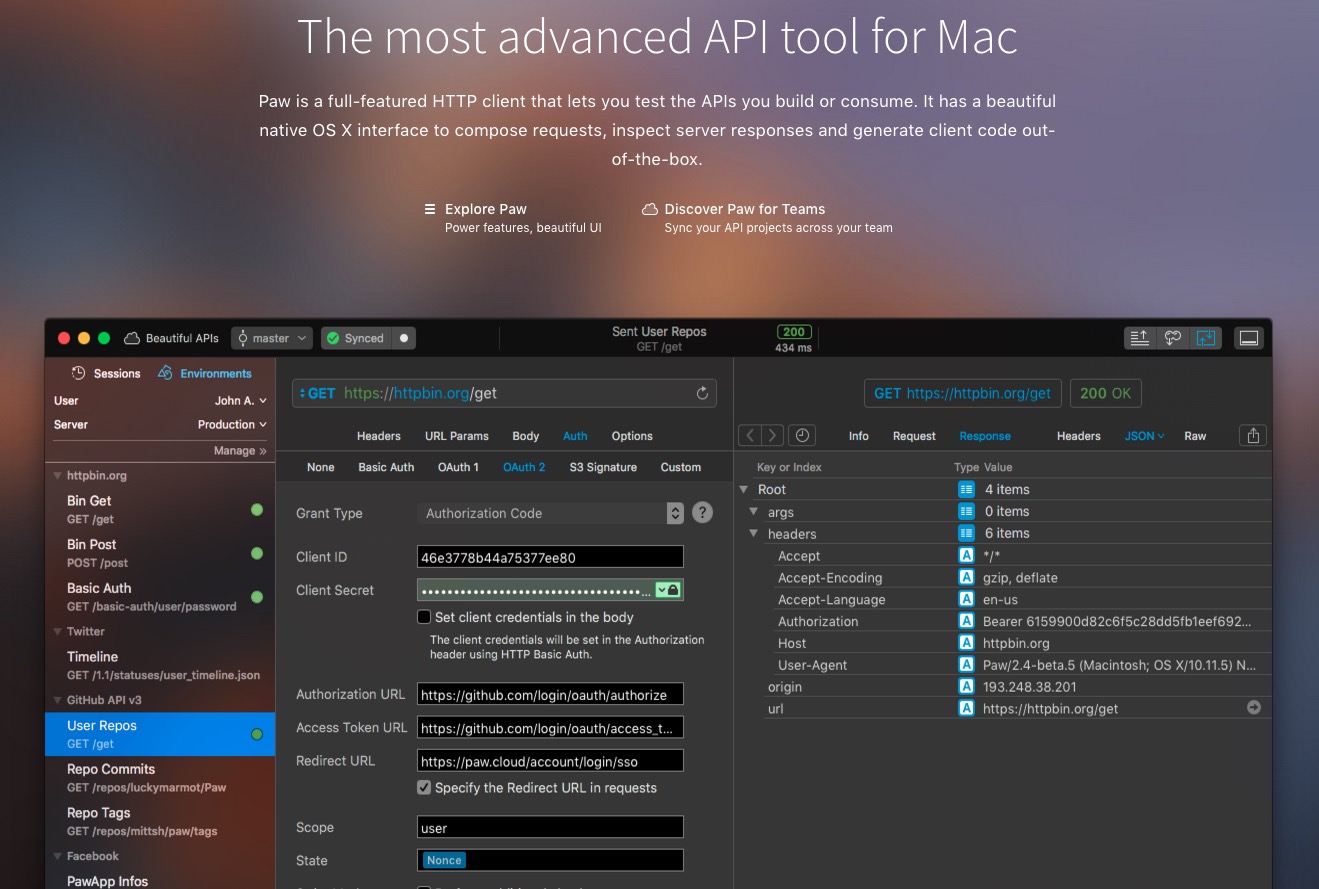Open the master branch dropdown

[271, 338]
